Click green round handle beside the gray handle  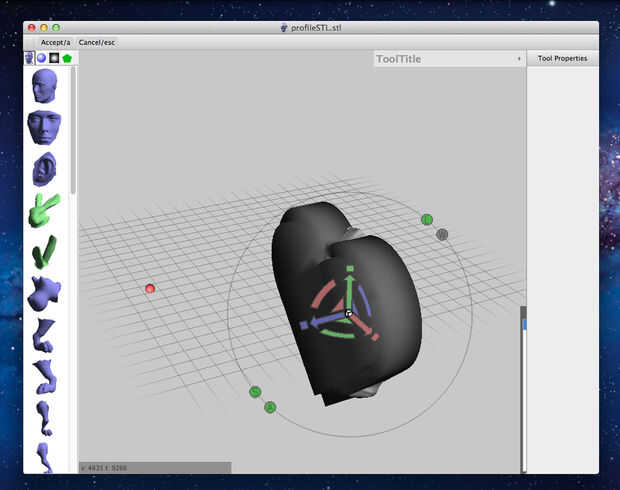coord(427,219)
